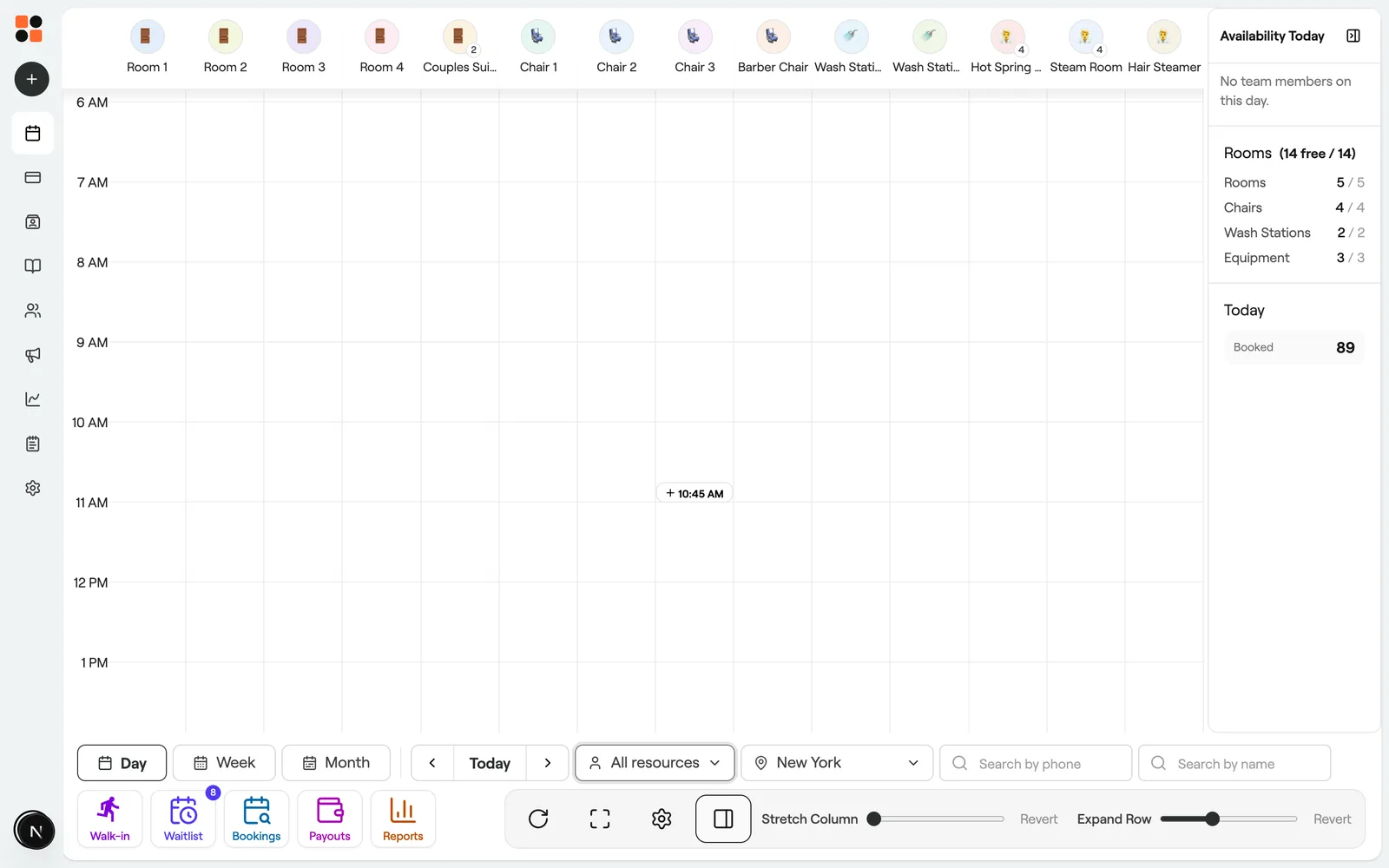Image resolution: width=1389 pixels, height=868 pixels.
Task: Open the Payouts shortcut
Action: click(x=330, y=819)
